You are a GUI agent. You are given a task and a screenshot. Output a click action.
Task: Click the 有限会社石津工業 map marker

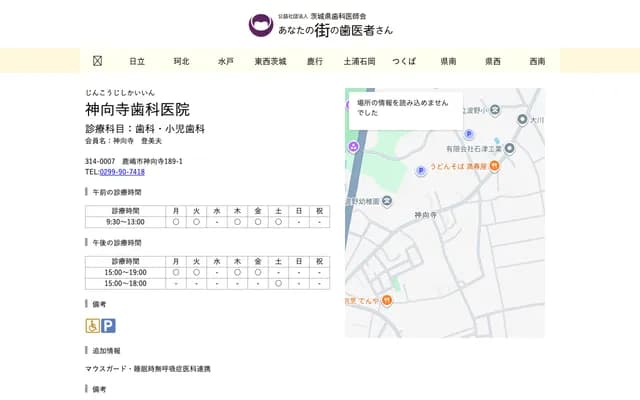[x=509, y=149]
